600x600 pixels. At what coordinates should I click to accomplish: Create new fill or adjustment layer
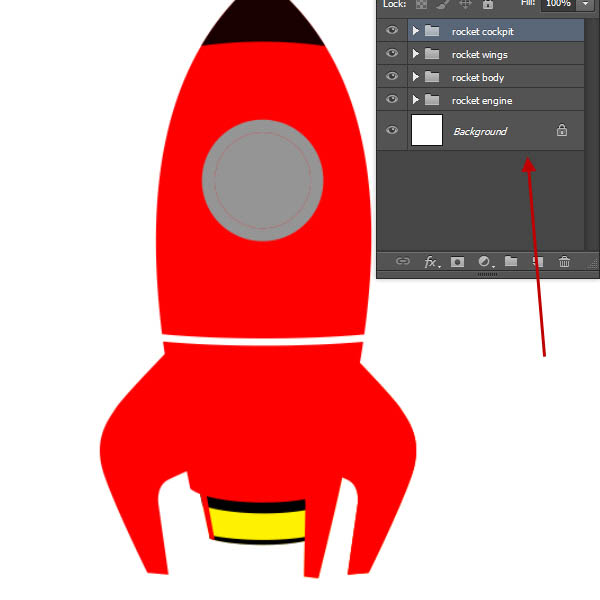[485, 262]
